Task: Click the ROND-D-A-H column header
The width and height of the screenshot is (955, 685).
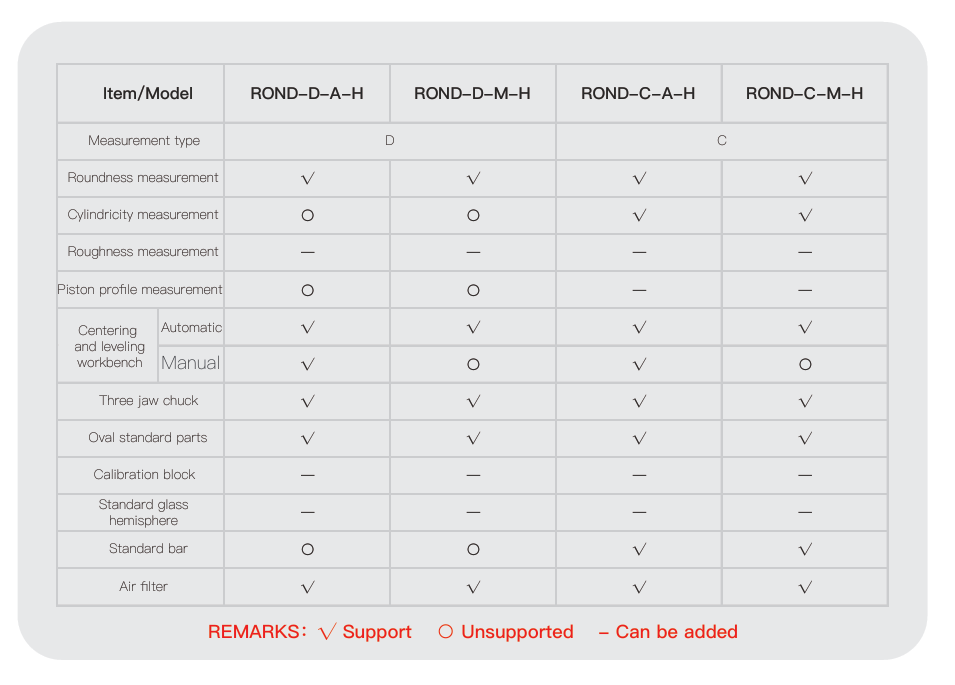Action: [307, 94]
